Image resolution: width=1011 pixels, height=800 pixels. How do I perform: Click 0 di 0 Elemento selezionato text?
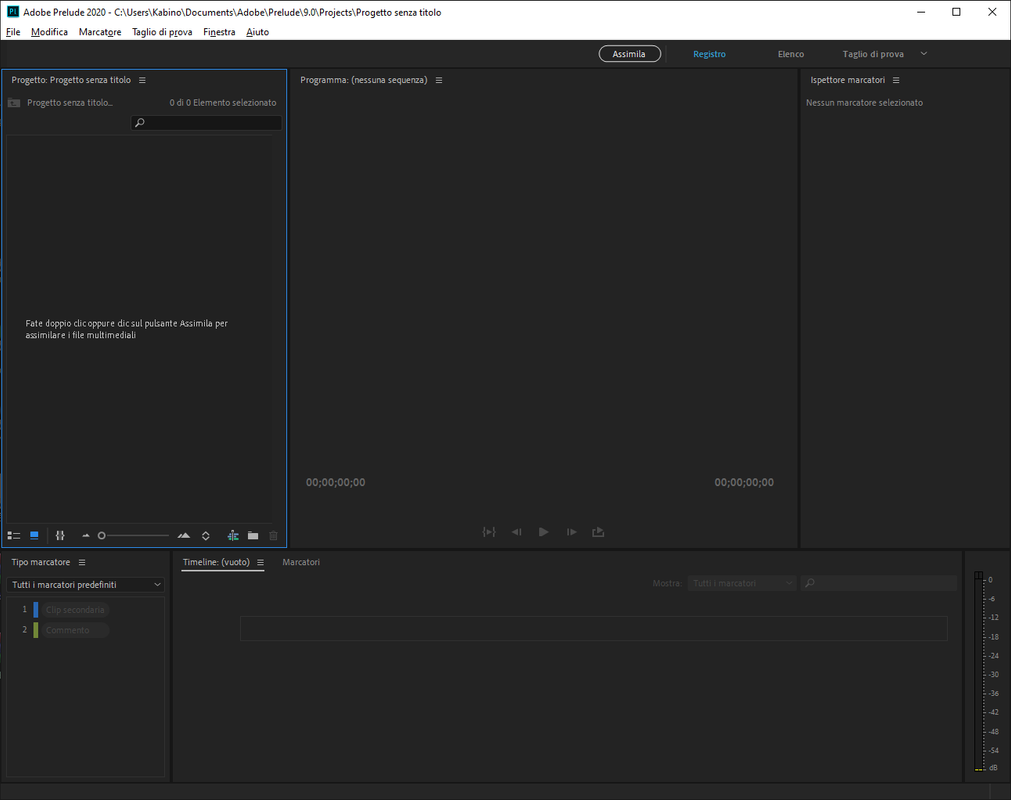222,102
